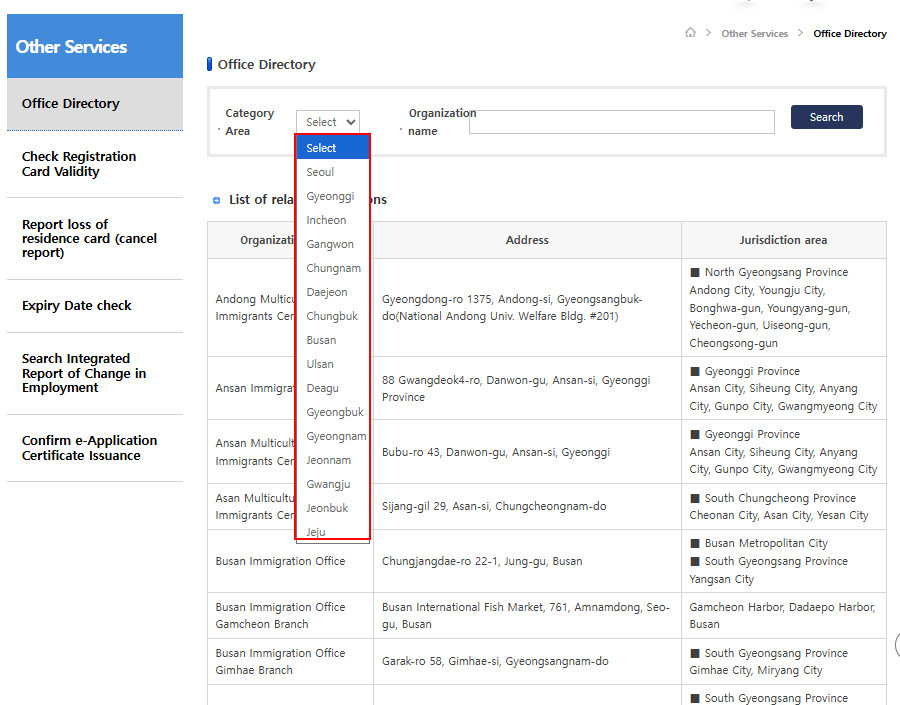Select Jeju option in dropdown
The image size is (900, 705).
point(316,532)
